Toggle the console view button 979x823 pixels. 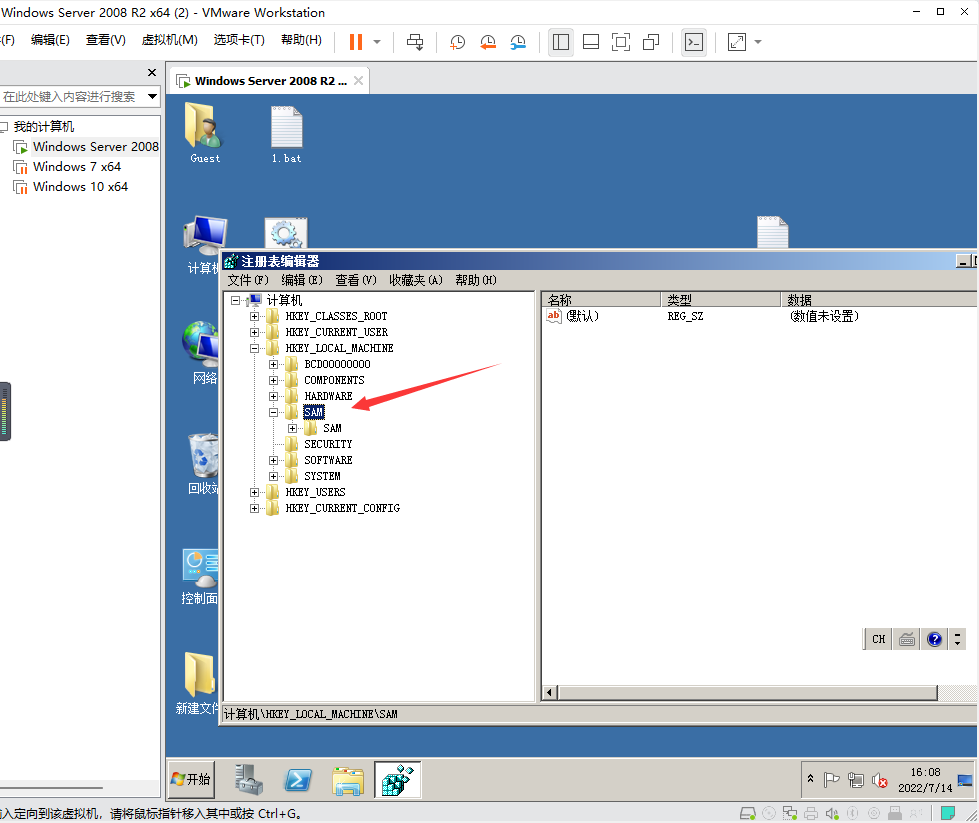pyautogui.click(x=694, y=42)
